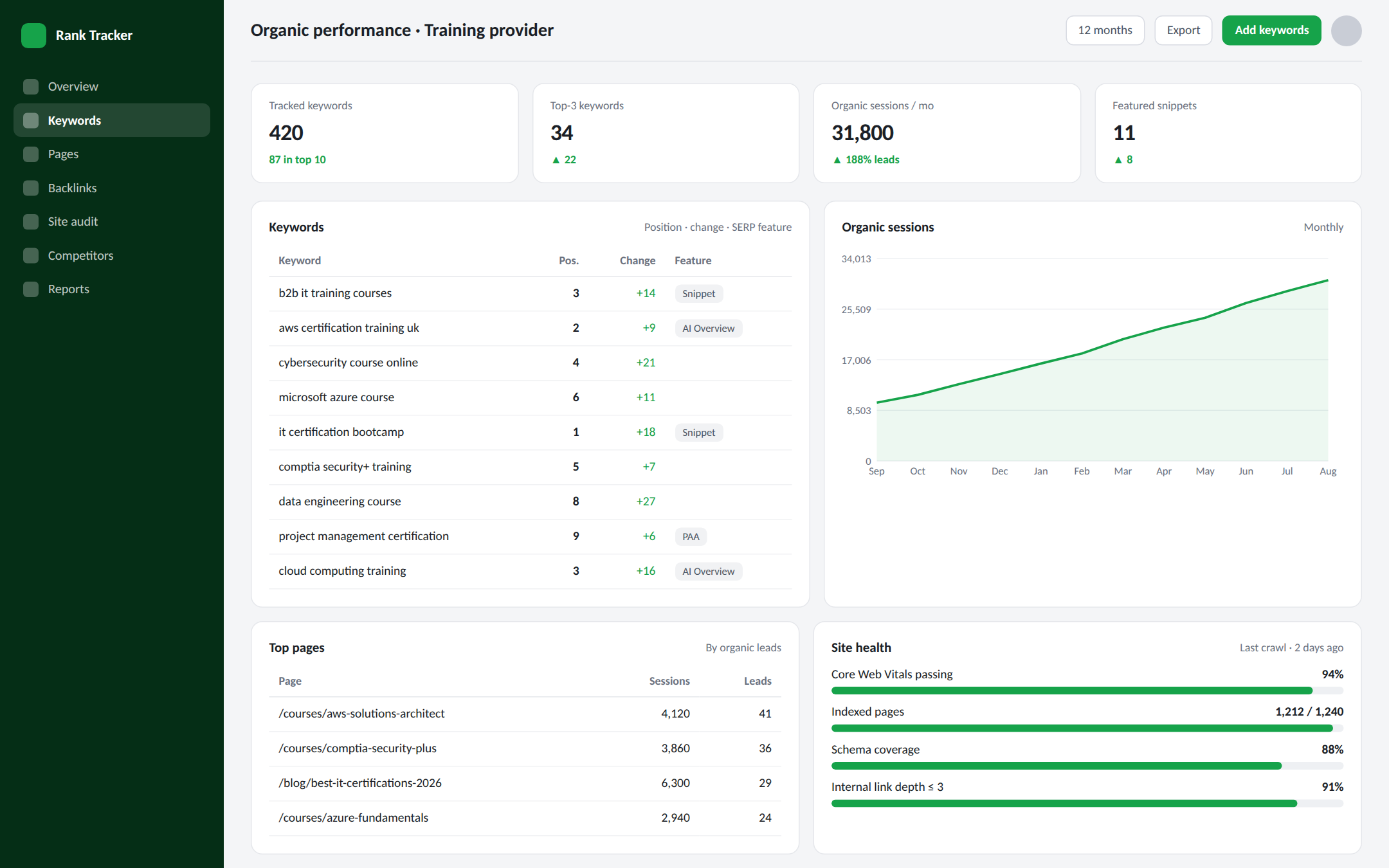
Task: Sort by the Keyword column header
Action: [300, 260]
